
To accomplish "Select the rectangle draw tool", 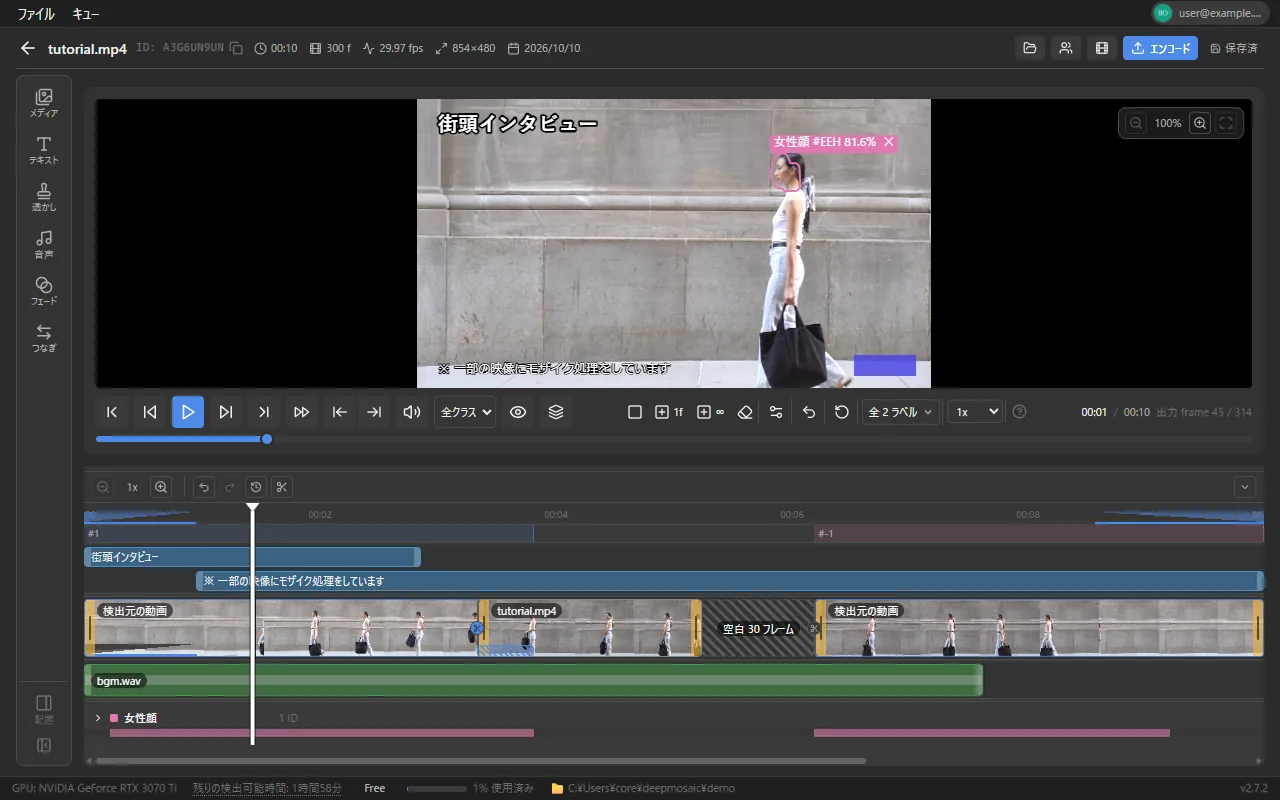I will [635, 412].
